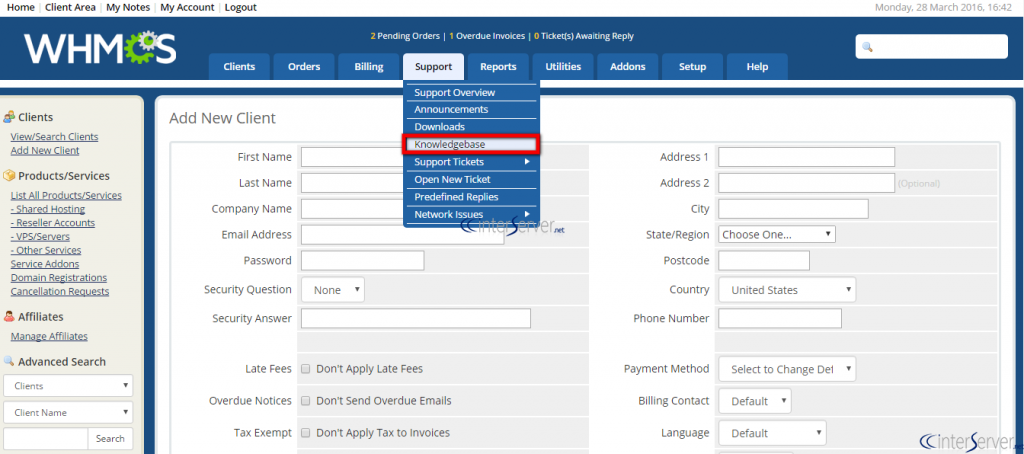The image size is (1024, 454).
Task: Open the Language dropdown
Action: (772, 432)
